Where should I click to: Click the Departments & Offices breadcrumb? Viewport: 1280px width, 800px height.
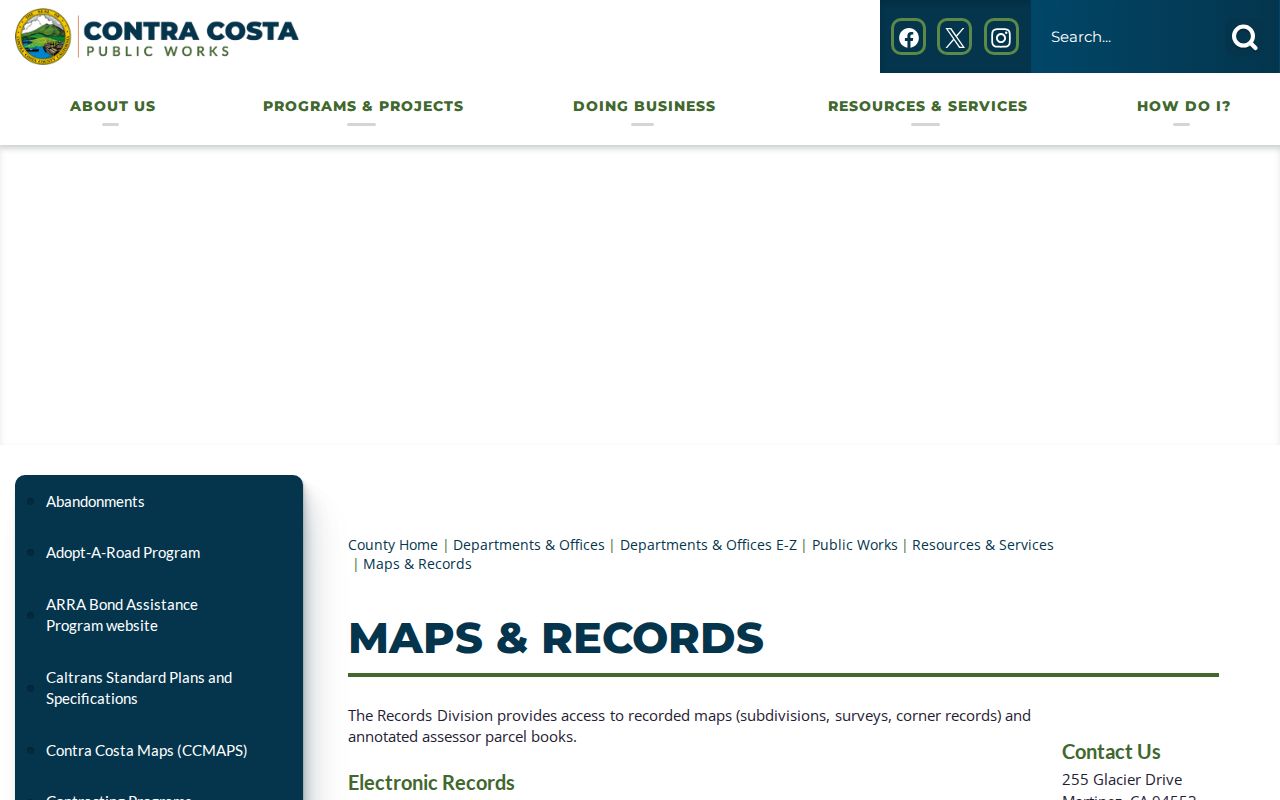point(529,545)
